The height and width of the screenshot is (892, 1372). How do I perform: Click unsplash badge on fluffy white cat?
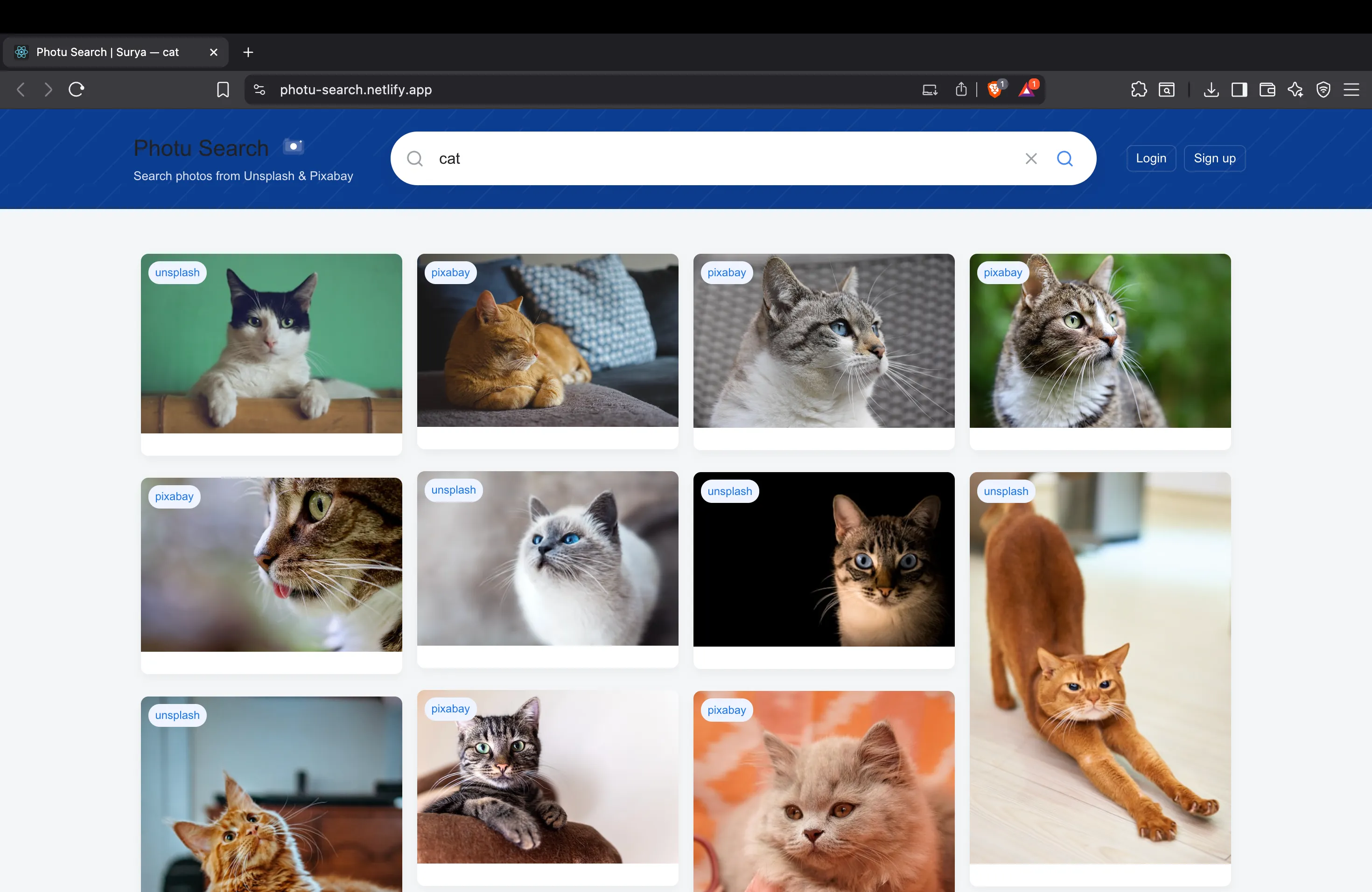pyautogui.click(x=453, y=490)
